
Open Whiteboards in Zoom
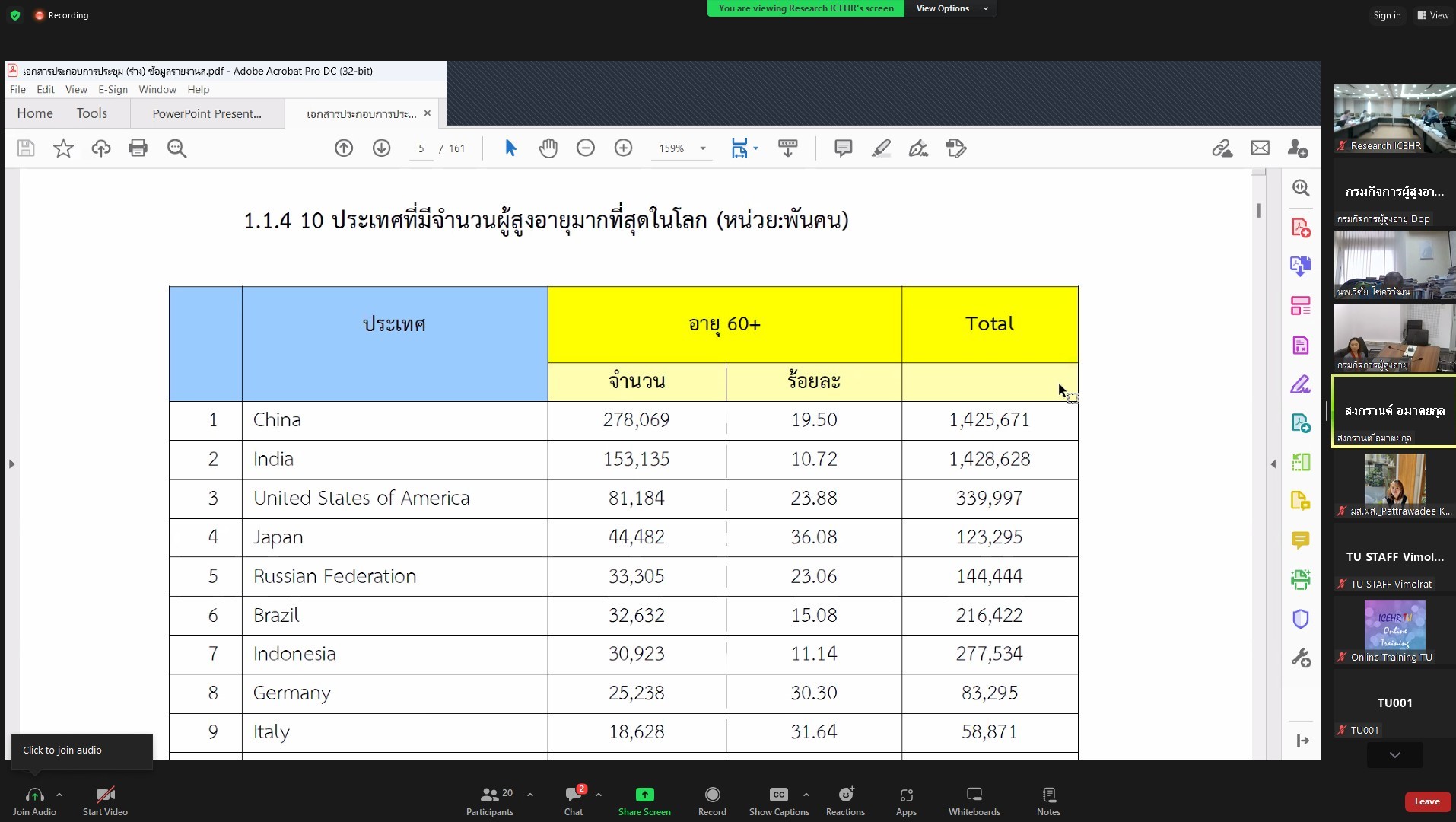[974, 801]
